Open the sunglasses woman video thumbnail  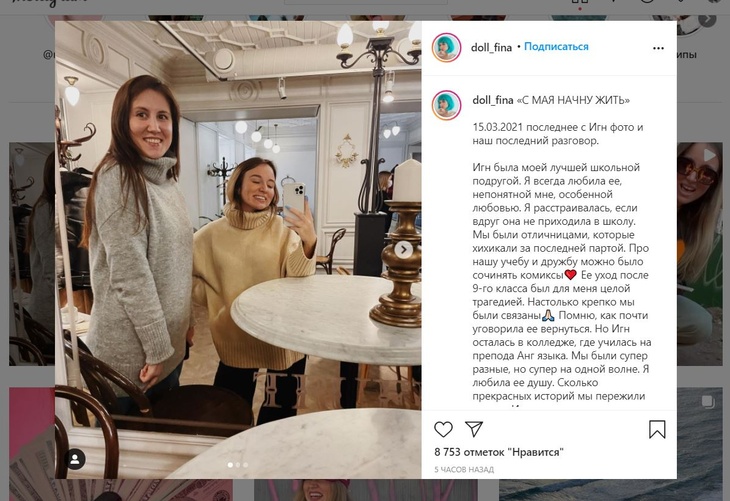pos(700,254)
